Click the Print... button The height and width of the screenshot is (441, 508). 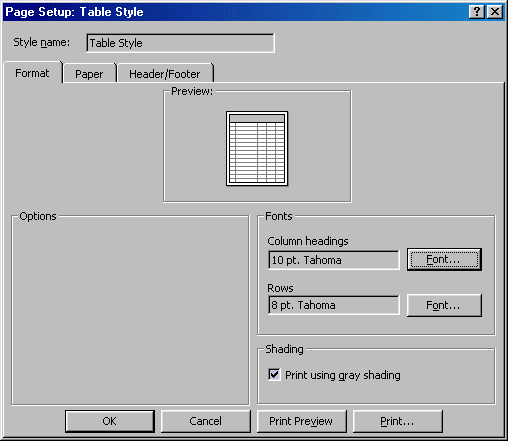397,421
